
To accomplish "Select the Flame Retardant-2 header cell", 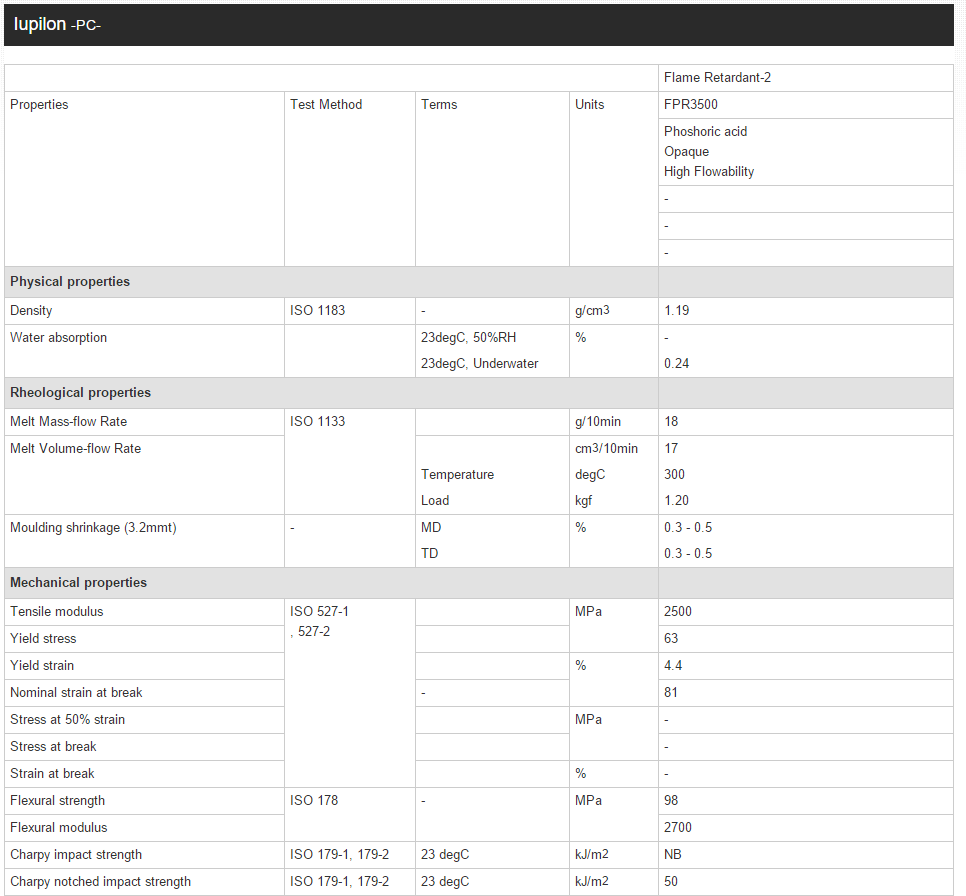I will [806, 78].
